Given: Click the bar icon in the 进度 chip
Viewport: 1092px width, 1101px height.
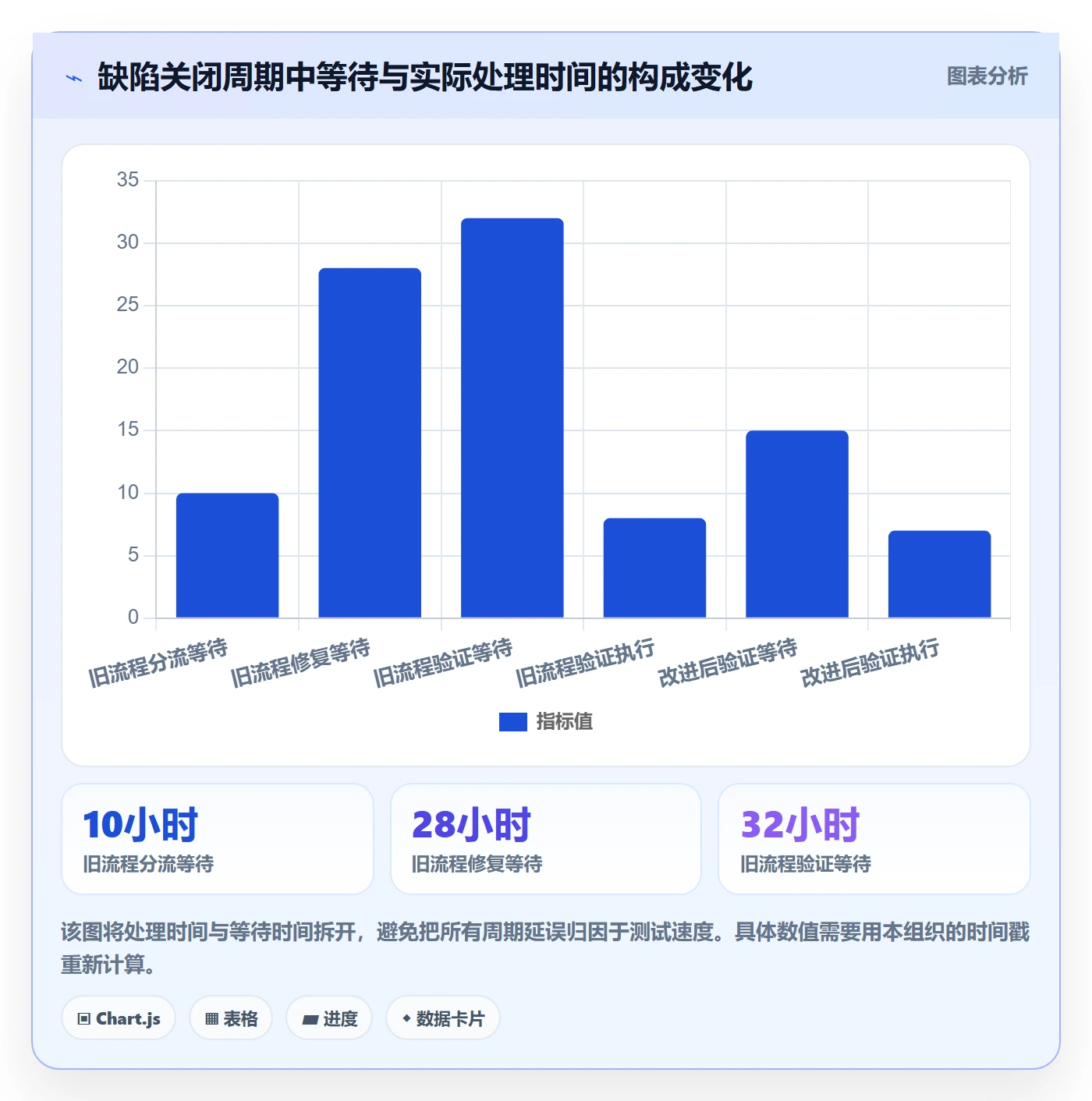Looking at the screenshot, I should point(310,1019).
